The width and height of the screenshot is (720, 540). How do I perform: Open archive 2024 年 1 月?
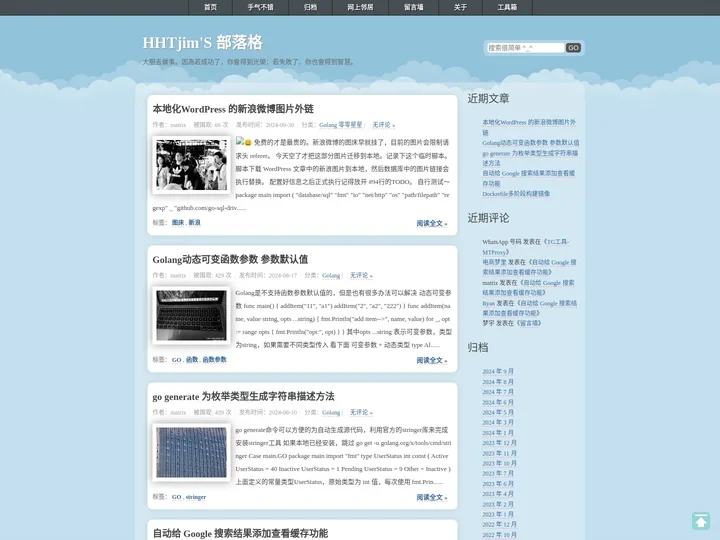pyautogui.click(x=498, y=433)
